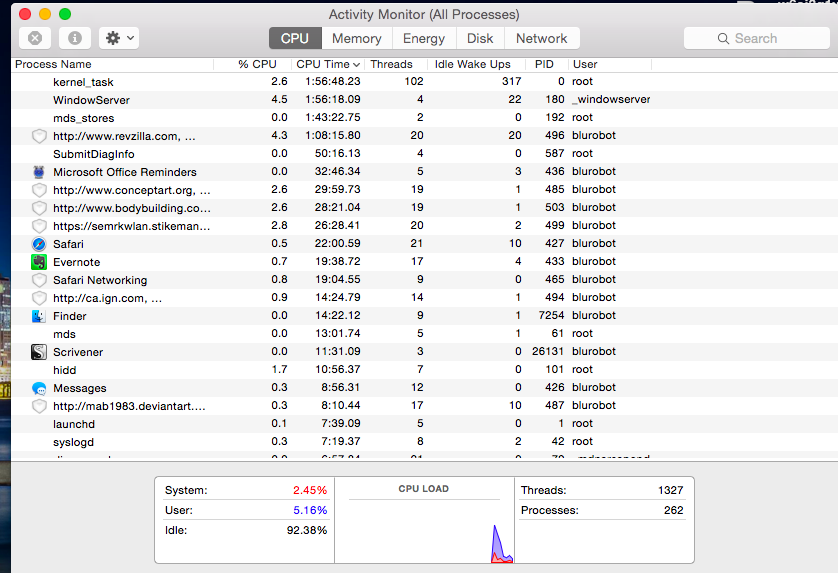Open the gear action dropdown menu
This screenshot has height=573, width=838.
[x=119, y=38]
